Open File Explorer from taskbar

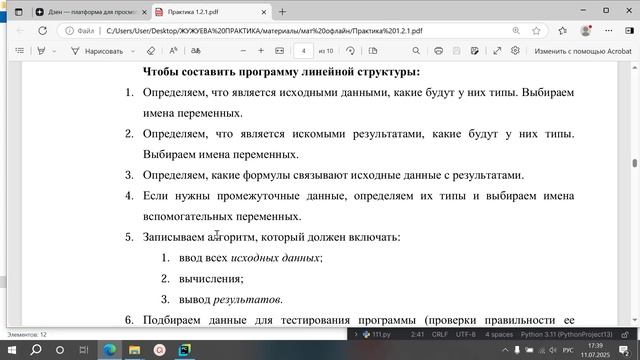(134, 350)
